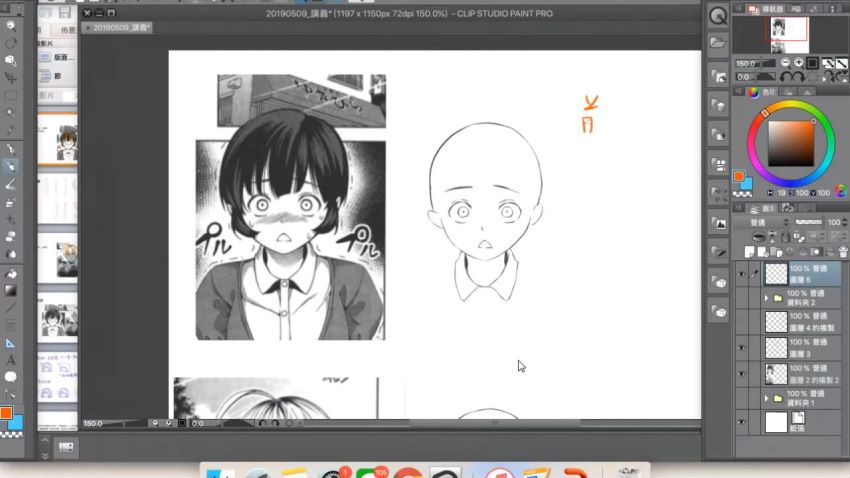
Task: Select the Move layer tool
Action: coord(10,78)
